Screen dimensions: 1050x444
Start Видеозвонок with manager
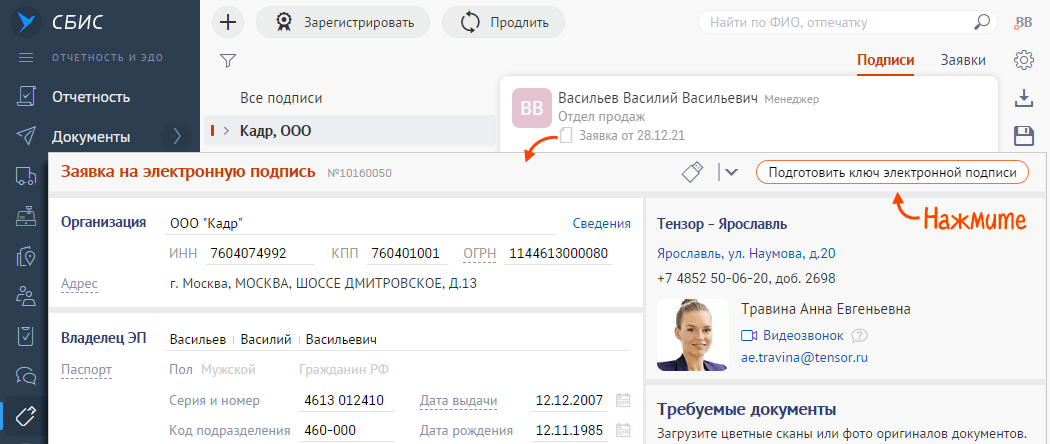pyautogui.click(x=792, y=335)
